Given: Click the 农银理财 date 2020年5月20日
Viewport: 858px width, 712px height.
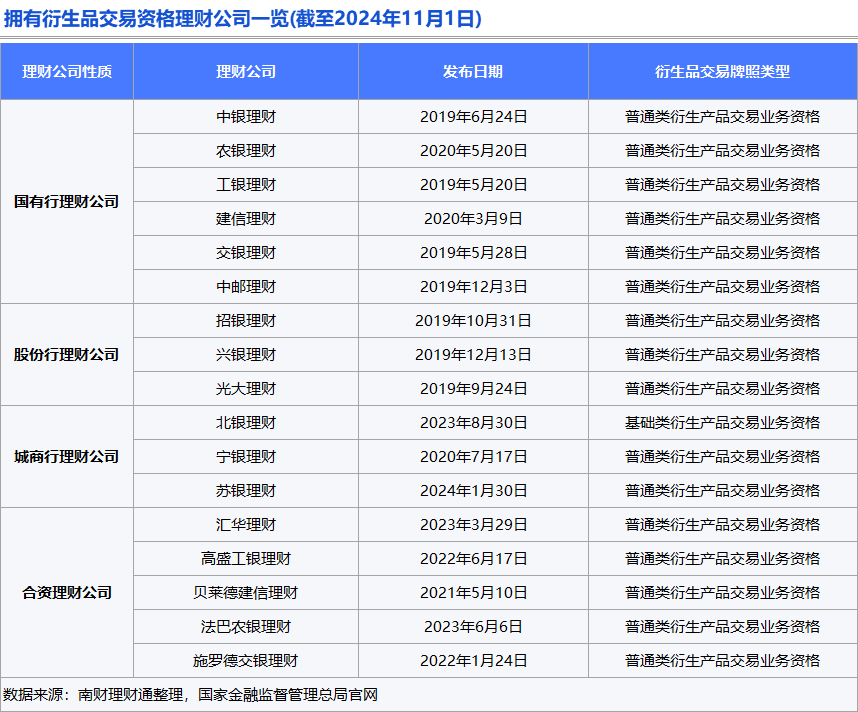Looking at the screenshot, I should coord(473,150).
